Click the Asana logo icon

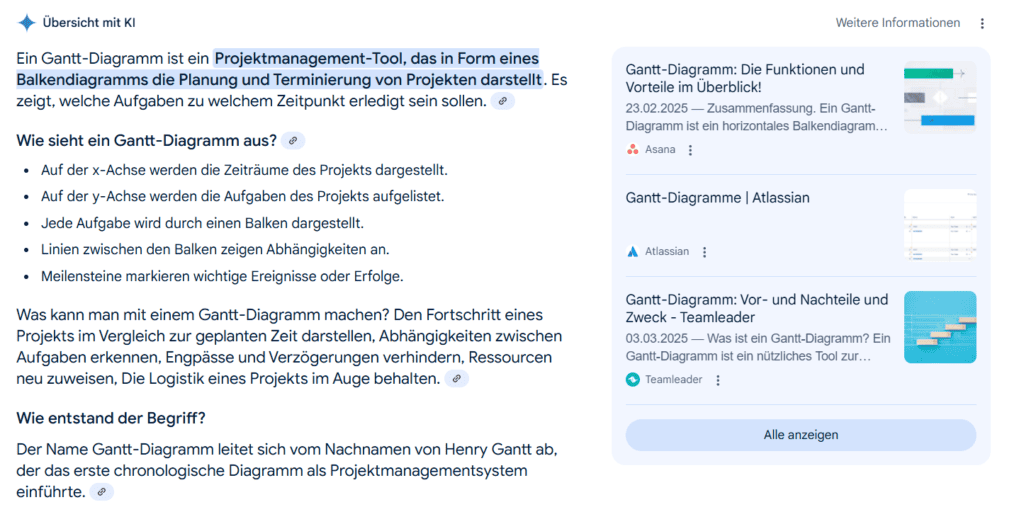click(x=632, y=150)
